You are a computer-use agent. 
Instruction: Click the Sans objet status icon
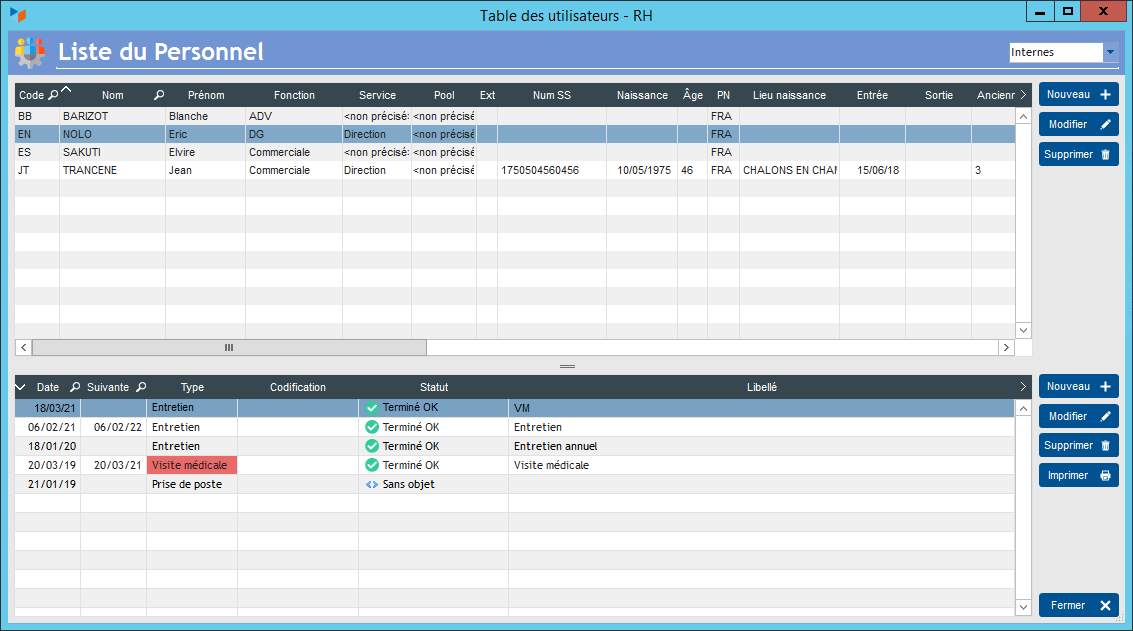click(372, 484)
